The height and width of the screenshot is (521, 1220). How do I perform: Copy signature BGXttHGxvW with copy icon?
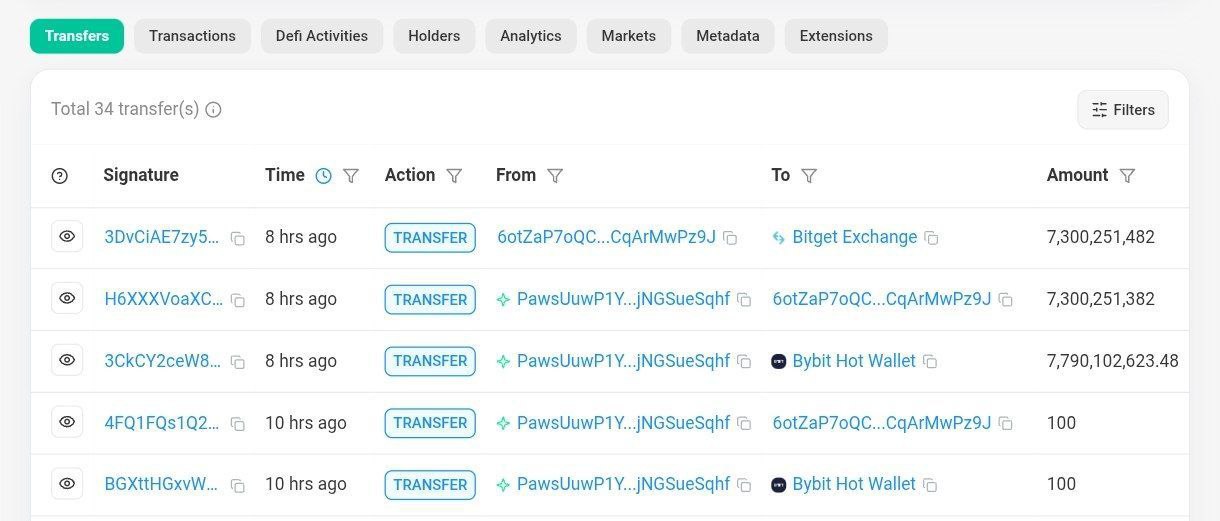(x=238, y=485)
